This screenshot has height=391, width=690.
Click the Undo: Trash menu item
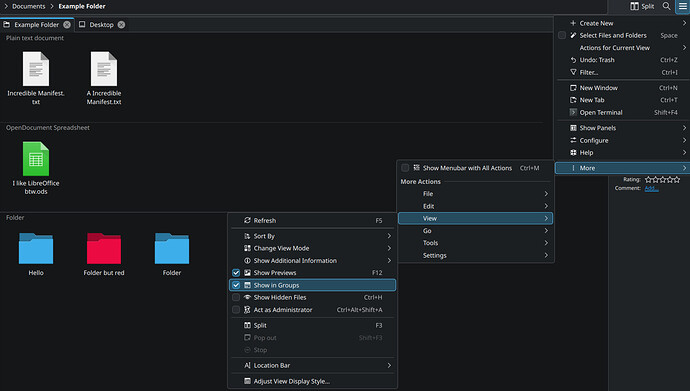pos(622,60)
